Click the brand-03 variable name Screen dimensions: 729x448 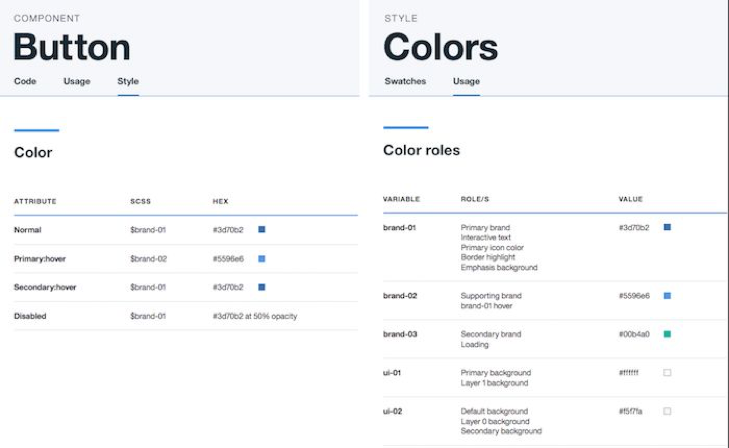click(400, 334)
